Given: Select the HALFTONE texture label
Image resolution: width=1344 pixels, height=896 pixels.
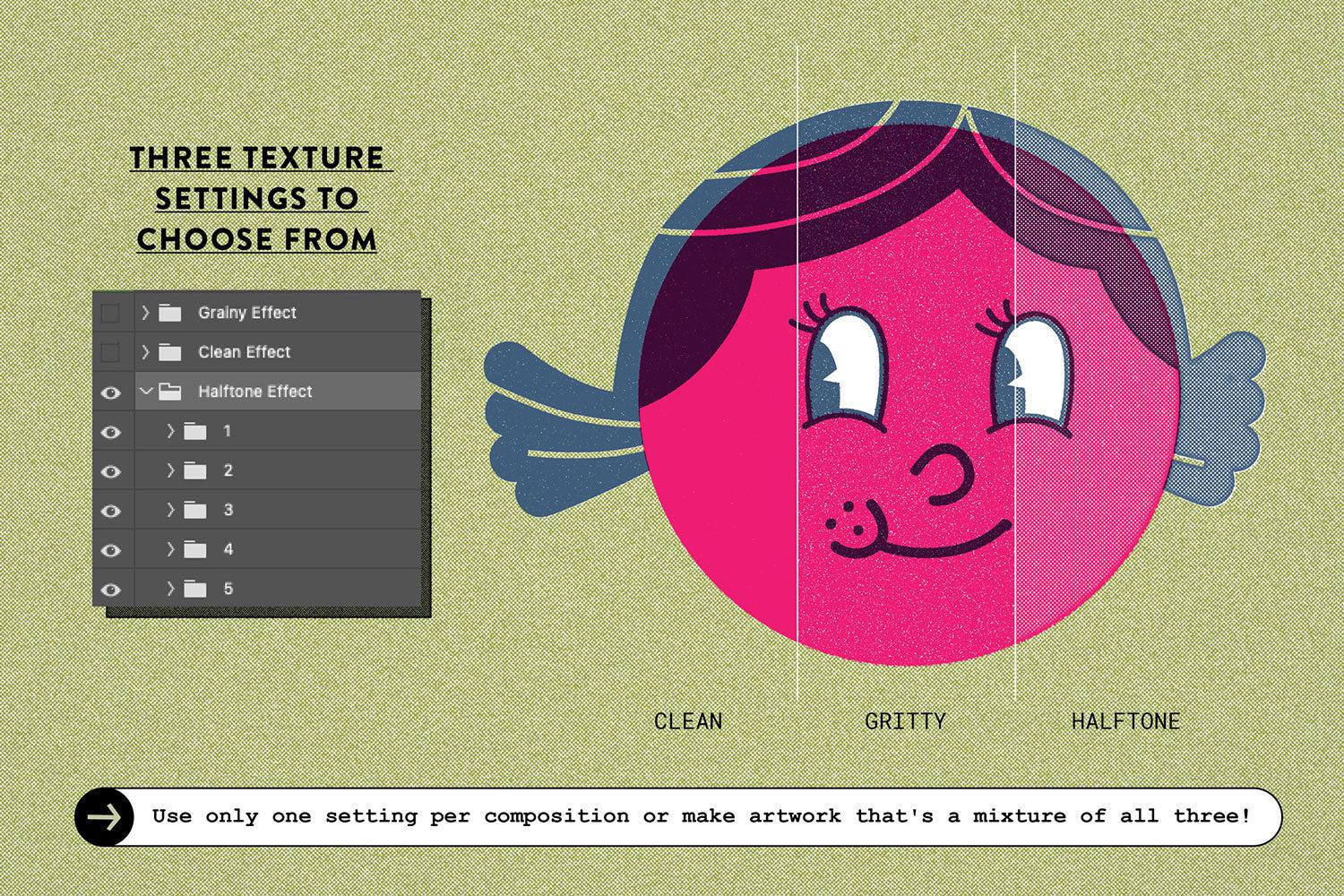Looking at the screenshot, I should (1125, 719).
